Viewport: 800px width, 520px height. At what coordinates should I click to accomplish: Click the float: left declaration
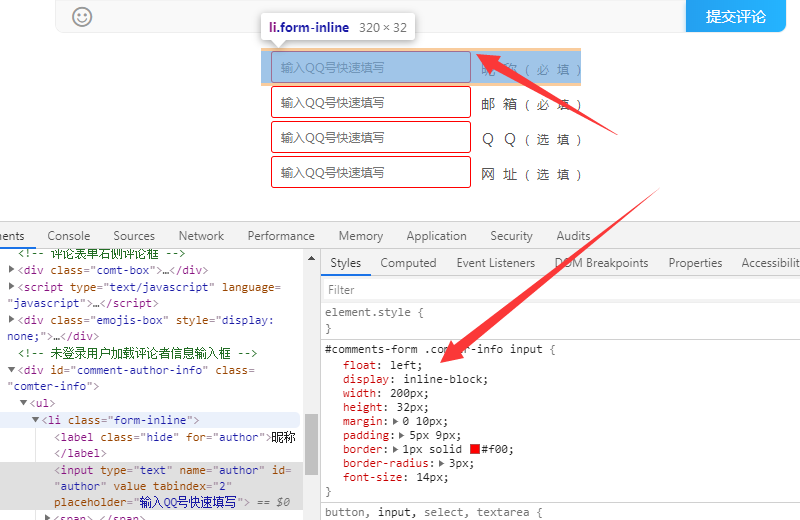383,365
